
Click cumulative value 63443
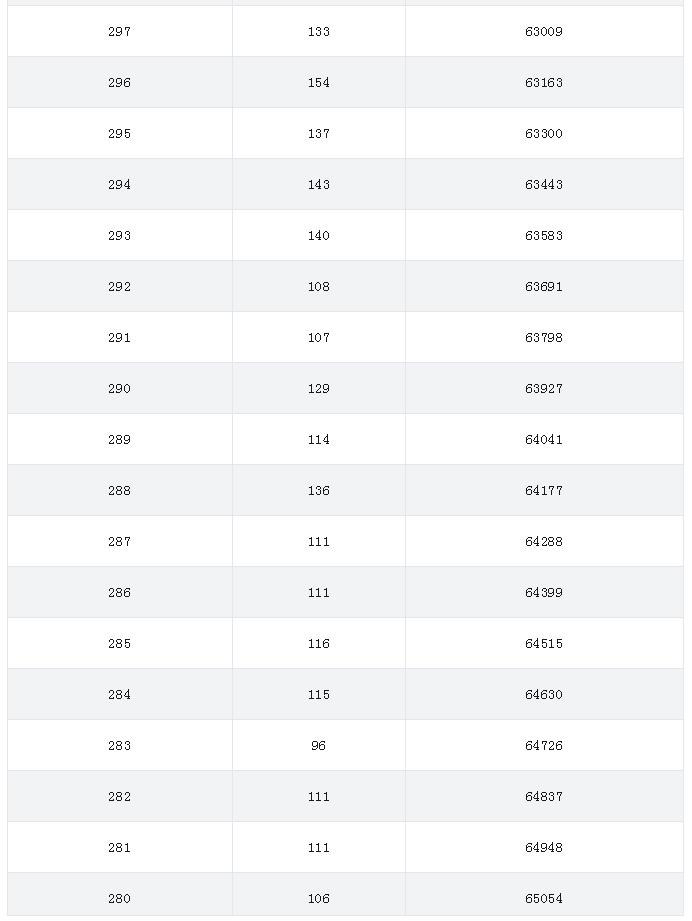pos(544,184)
